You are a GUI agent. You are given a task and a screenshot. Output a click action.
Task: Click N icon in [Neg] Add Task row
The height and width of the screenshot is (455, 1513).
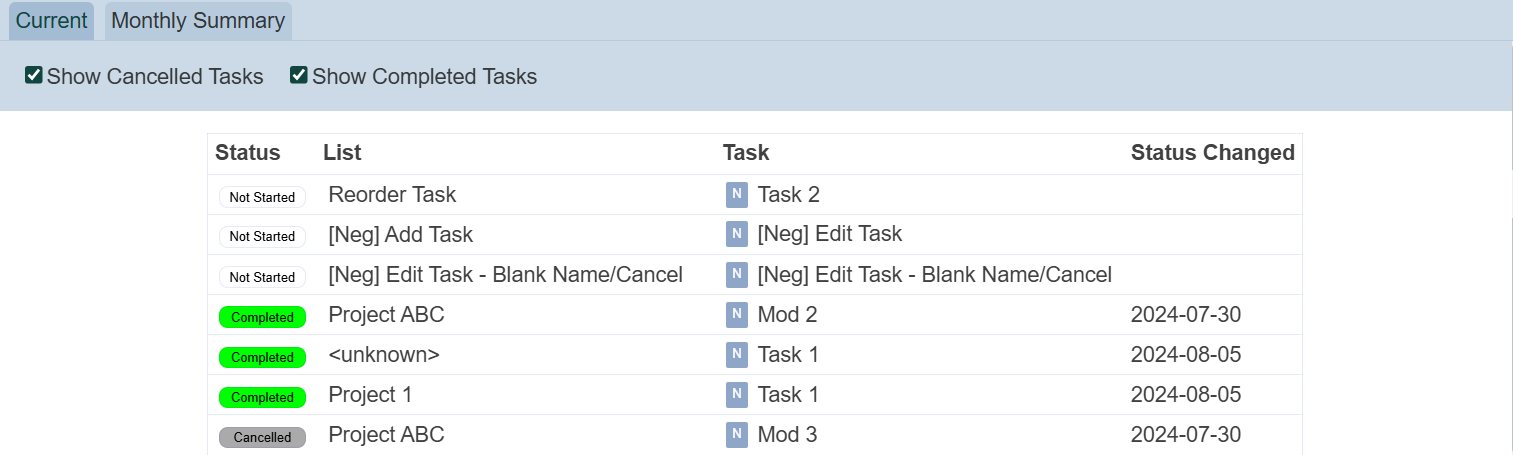[736, 234]
